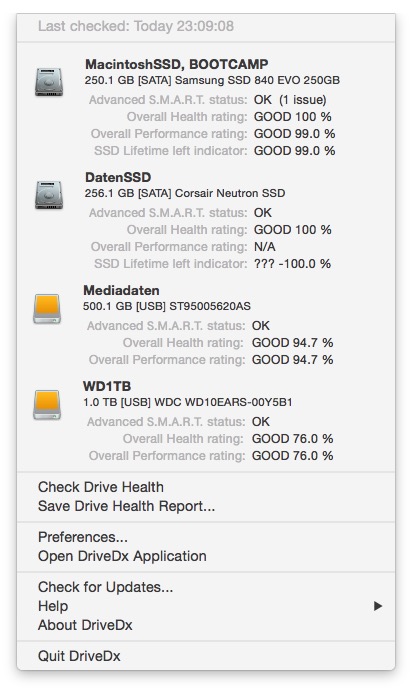
Task: Click the Mediadaten drive title
Action: tap(121, 290)
